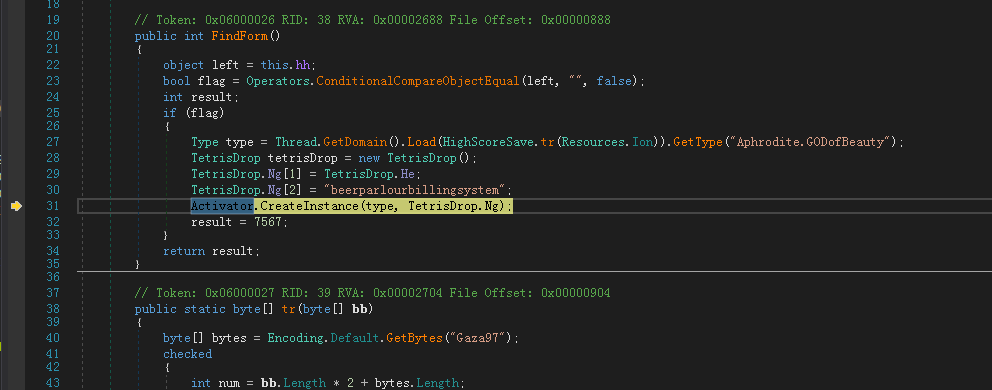Click flag inside the if condition
Image resolution: width=992 pixels, height=390 pixels.
pyautogui.click(x=205, y=113)
